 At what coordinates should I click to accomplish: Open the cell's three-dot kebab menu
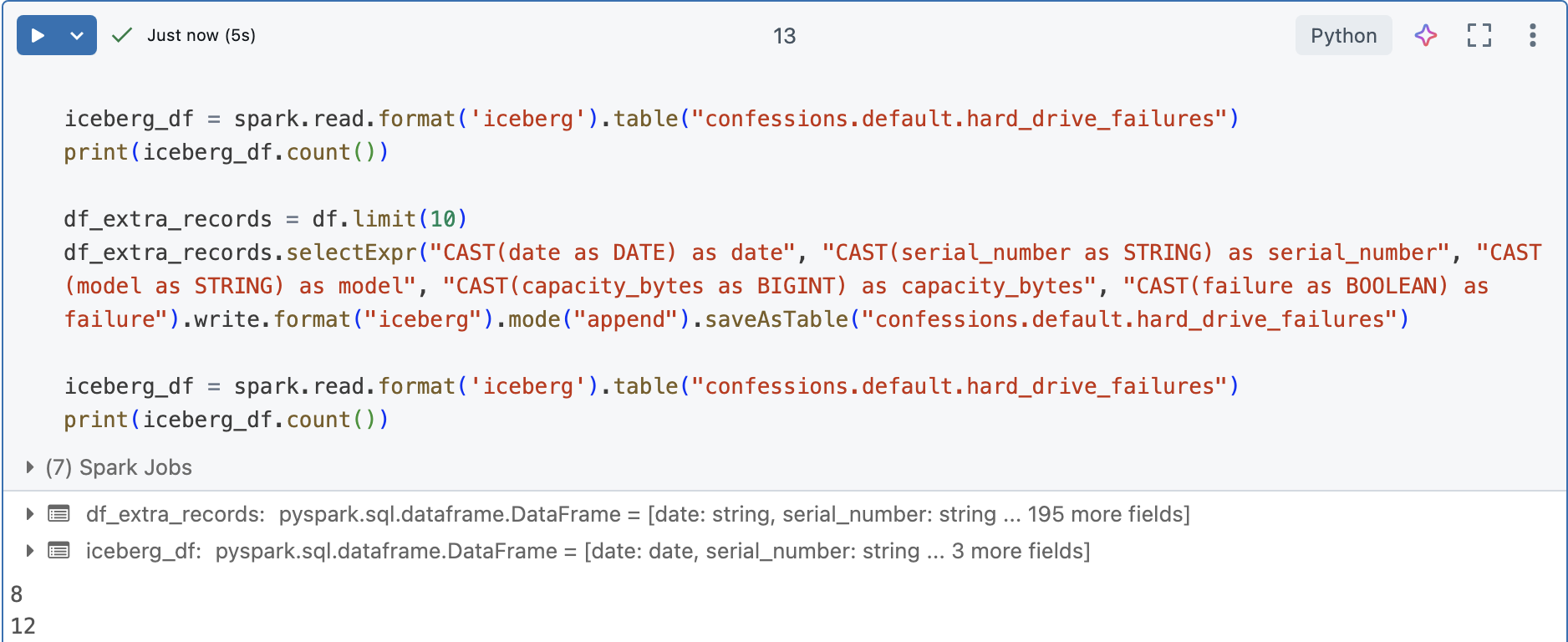pos(1532,35)
